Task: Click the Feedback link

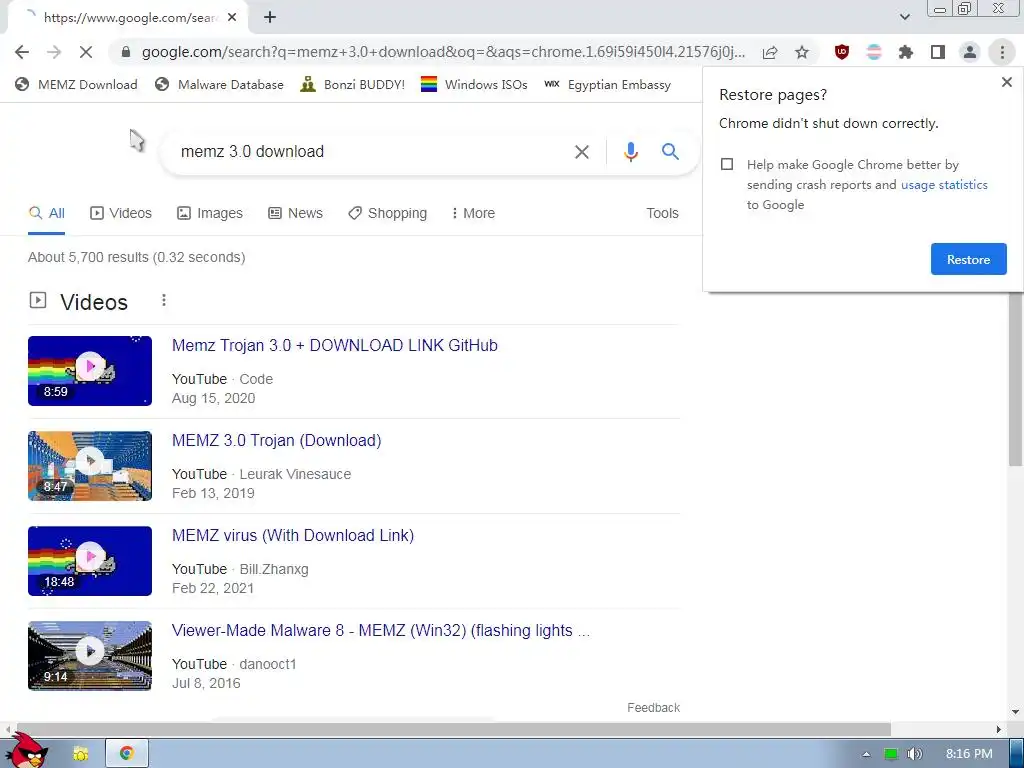Action: pos(653,708)
